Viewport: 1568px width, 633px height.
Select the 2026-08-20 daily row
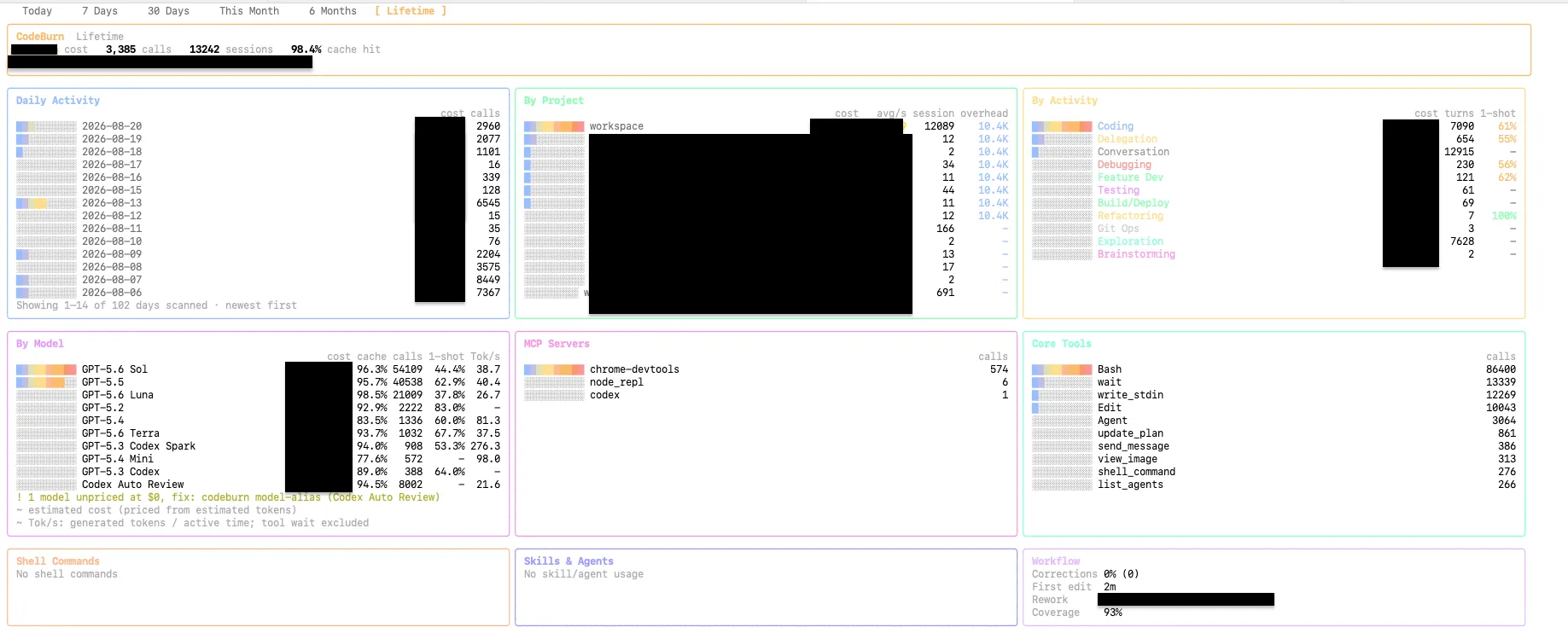[258, 126]
